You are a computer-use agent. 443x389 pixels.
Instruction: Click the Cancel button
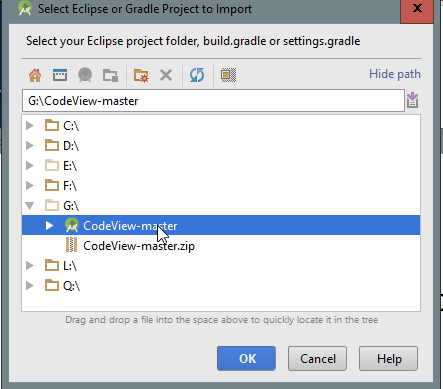click(x=317, y=359)
